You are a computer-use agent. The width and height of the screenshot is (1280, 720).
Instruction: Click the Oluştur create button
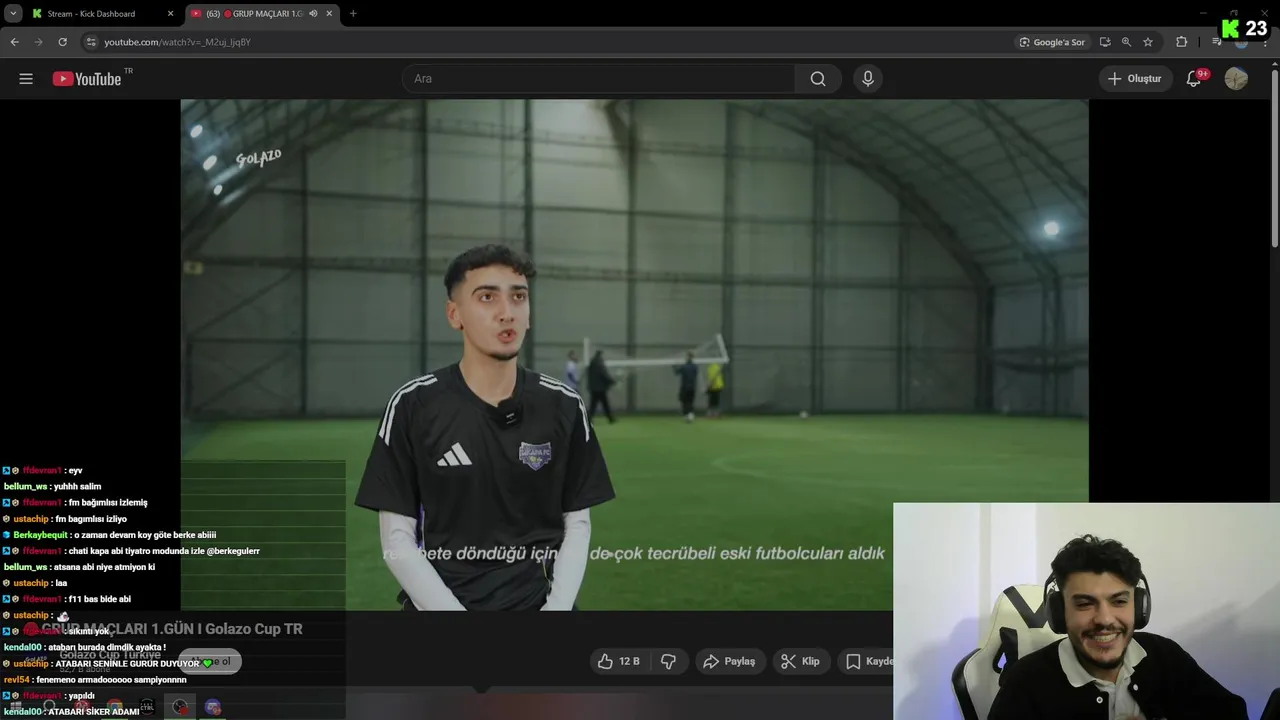pos(1136,79)
